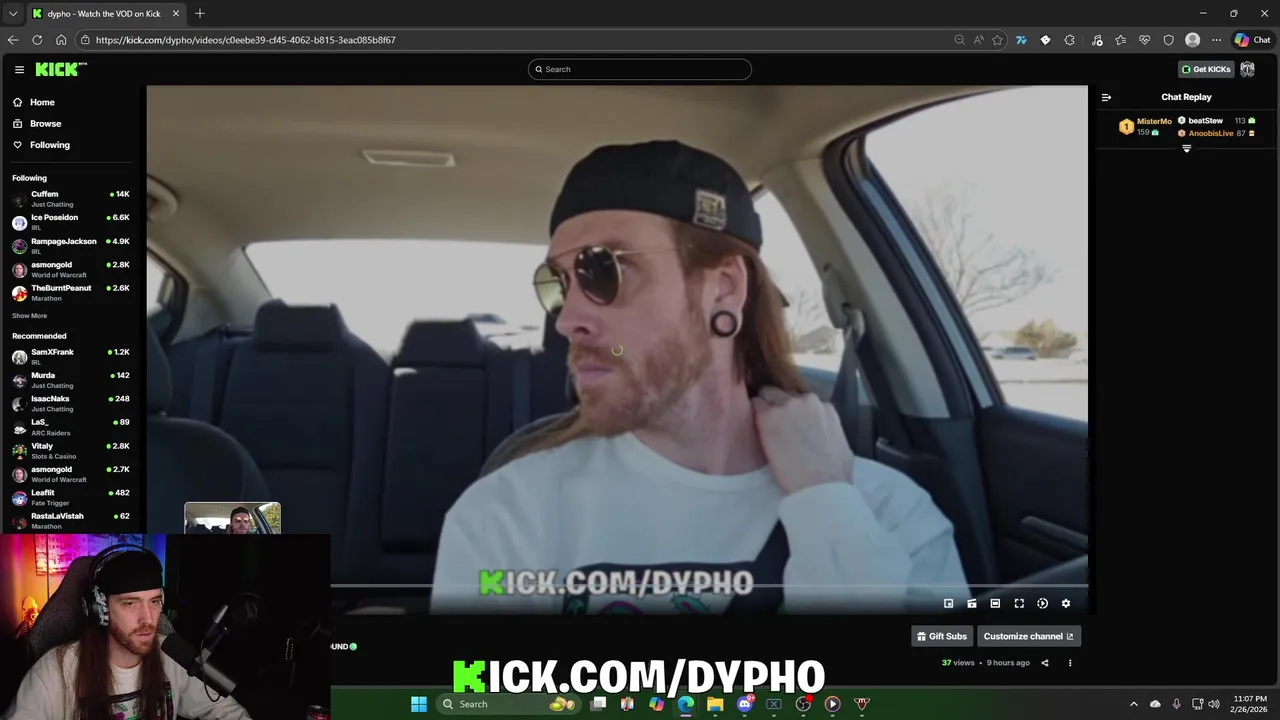Screen dimensions: 1280x720
Task: Open asmongold channel with 2.8K viewers
Action: click(70, 269)
